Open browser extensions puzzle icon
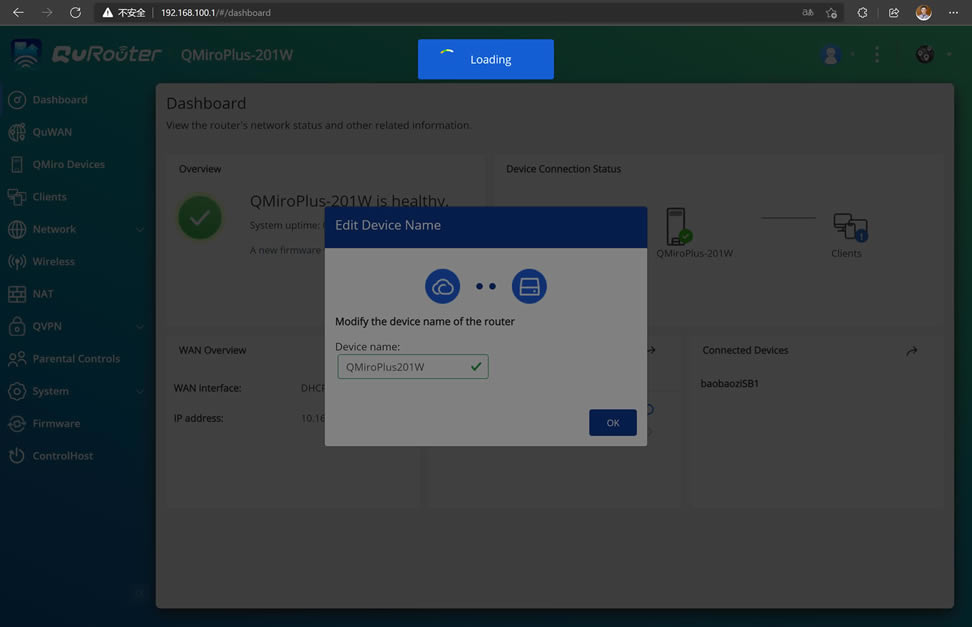Viewport: 972px width, 627px height. 862,12
